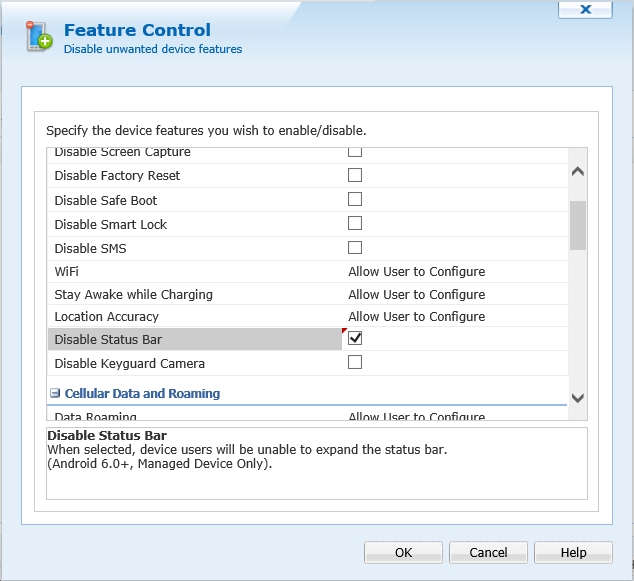The width and height of the screenshot is (634, 581).
Task: Collapse the Cellular Data and Roaming section
Action: (57, 394)
